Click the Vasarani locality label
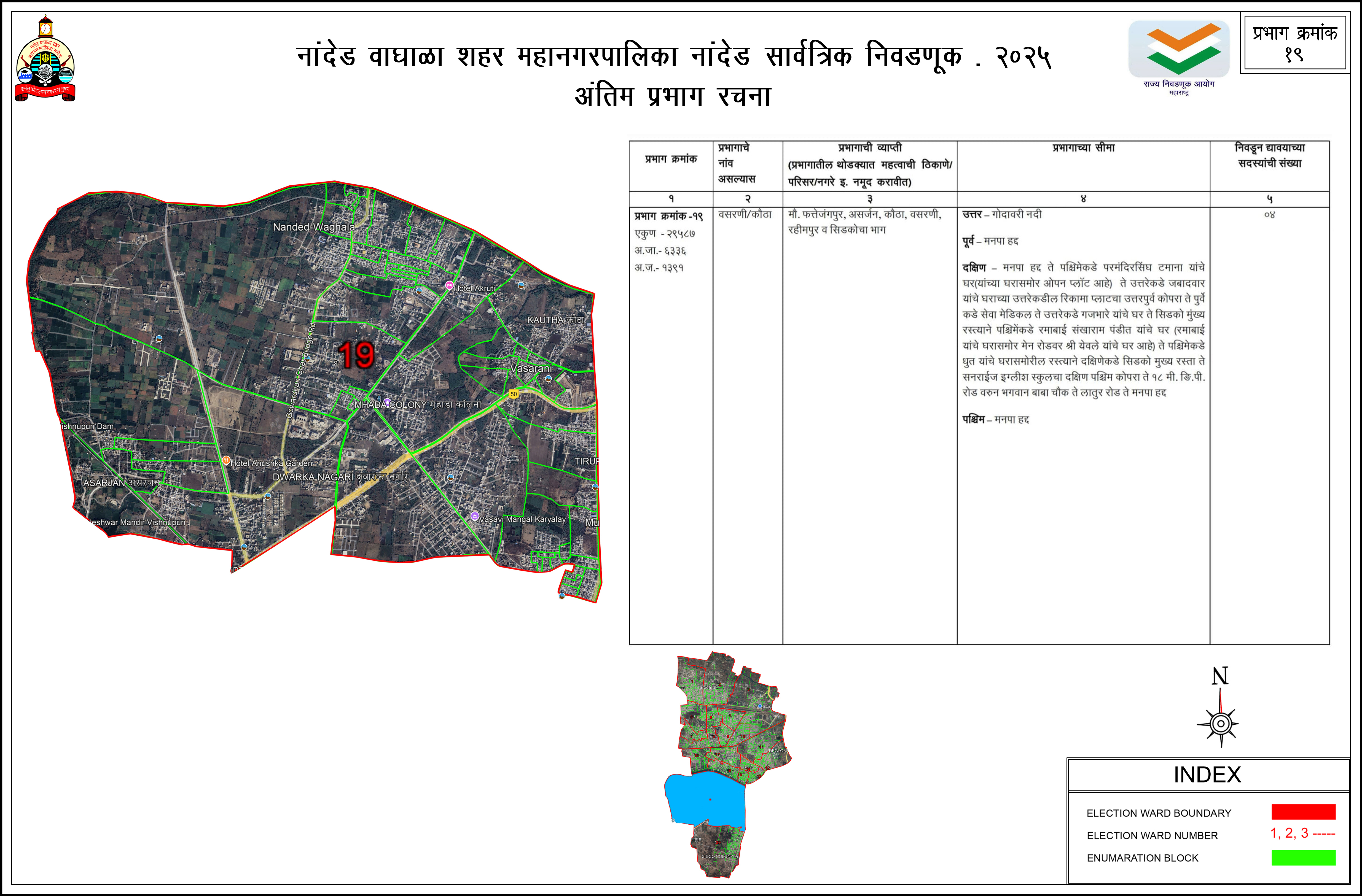Image resolution: width=1362 pixels, height=896 pixels. pyautogui.click(x=531, y=368)
